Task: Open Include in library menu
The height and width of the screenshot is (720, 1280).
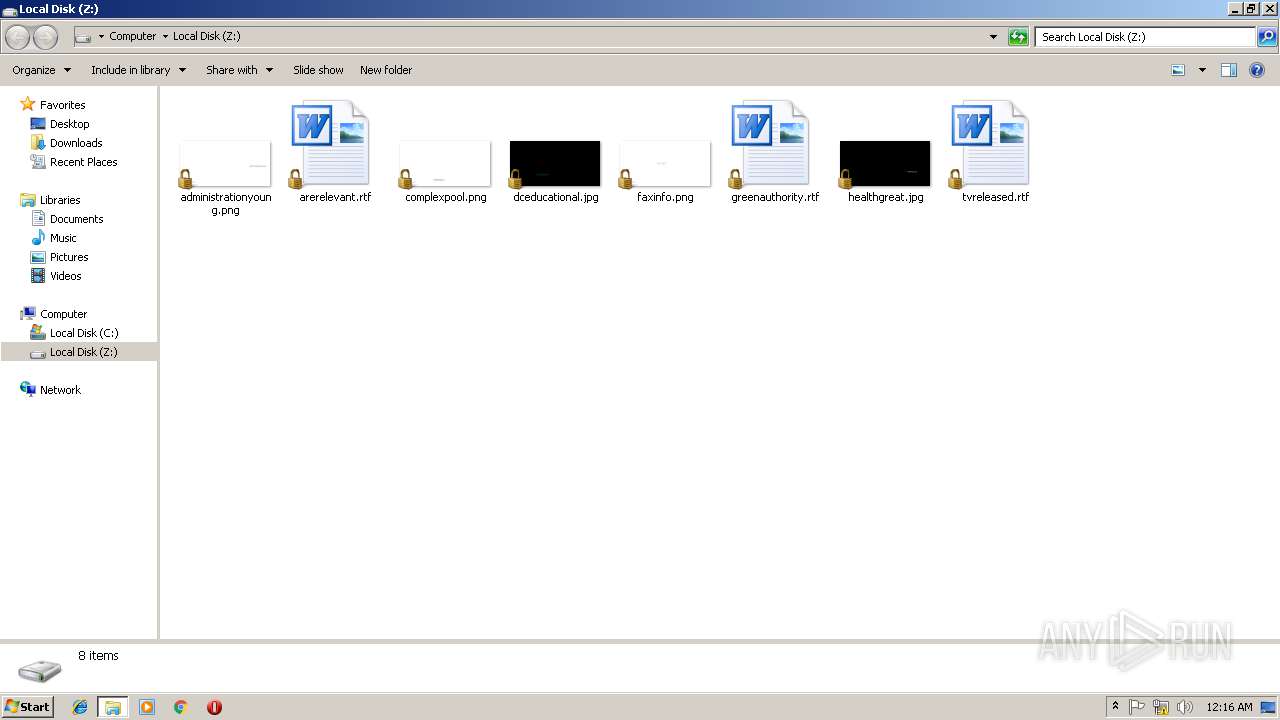Action: tap(139, 70)
